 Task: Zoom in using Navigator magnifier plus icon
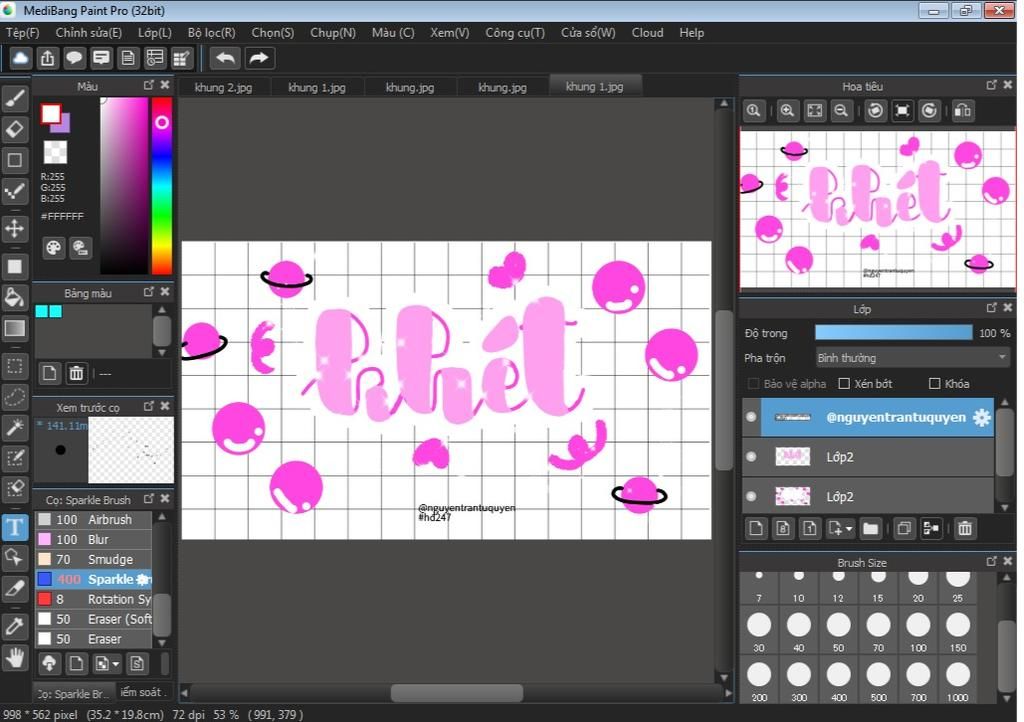(787, 111)
